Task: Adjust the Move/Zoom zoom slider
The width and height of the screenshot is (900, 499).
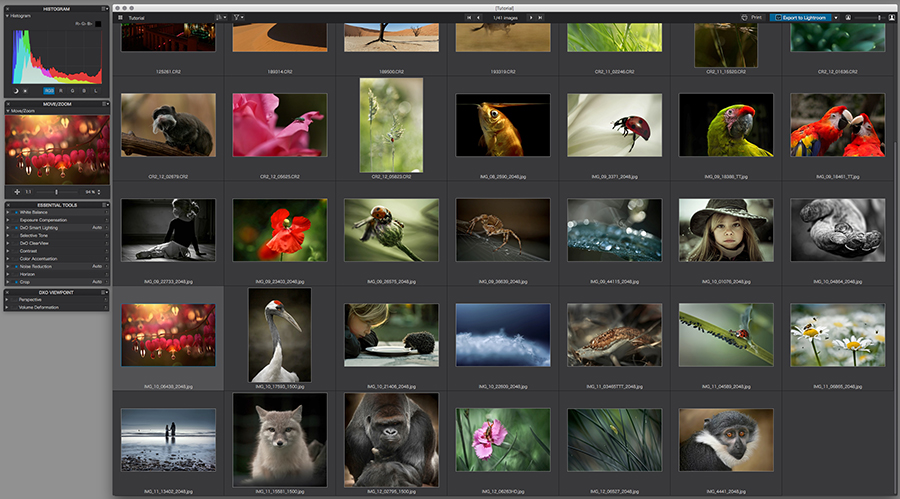Action: tap(56, 192)
